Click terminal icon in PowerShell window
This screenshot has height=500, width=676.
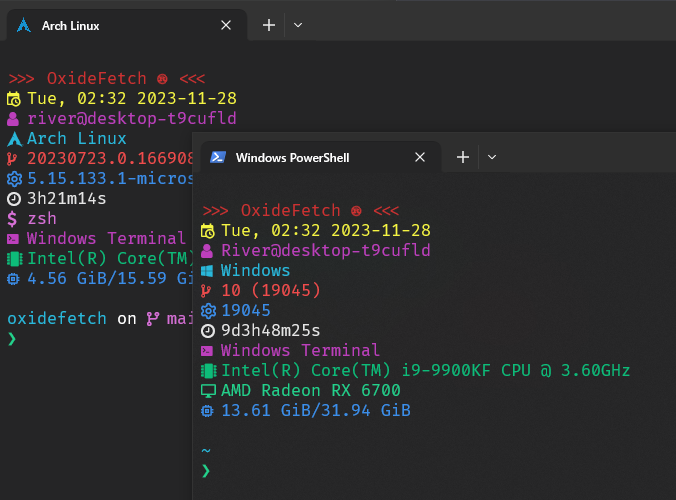click(207, 351)
